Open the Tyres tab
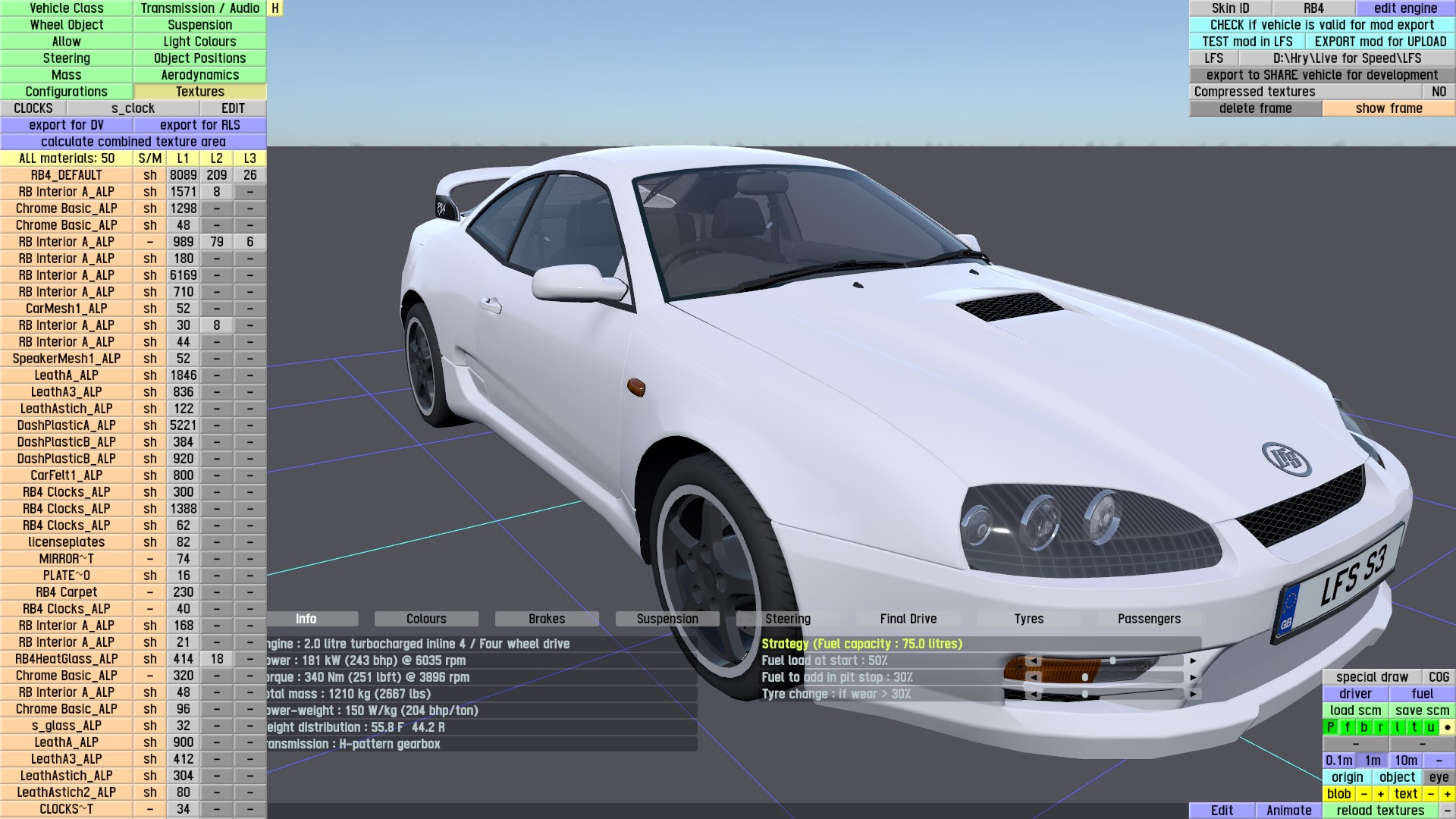This screenshot has height=819, width=1456. click(1028, 619)
